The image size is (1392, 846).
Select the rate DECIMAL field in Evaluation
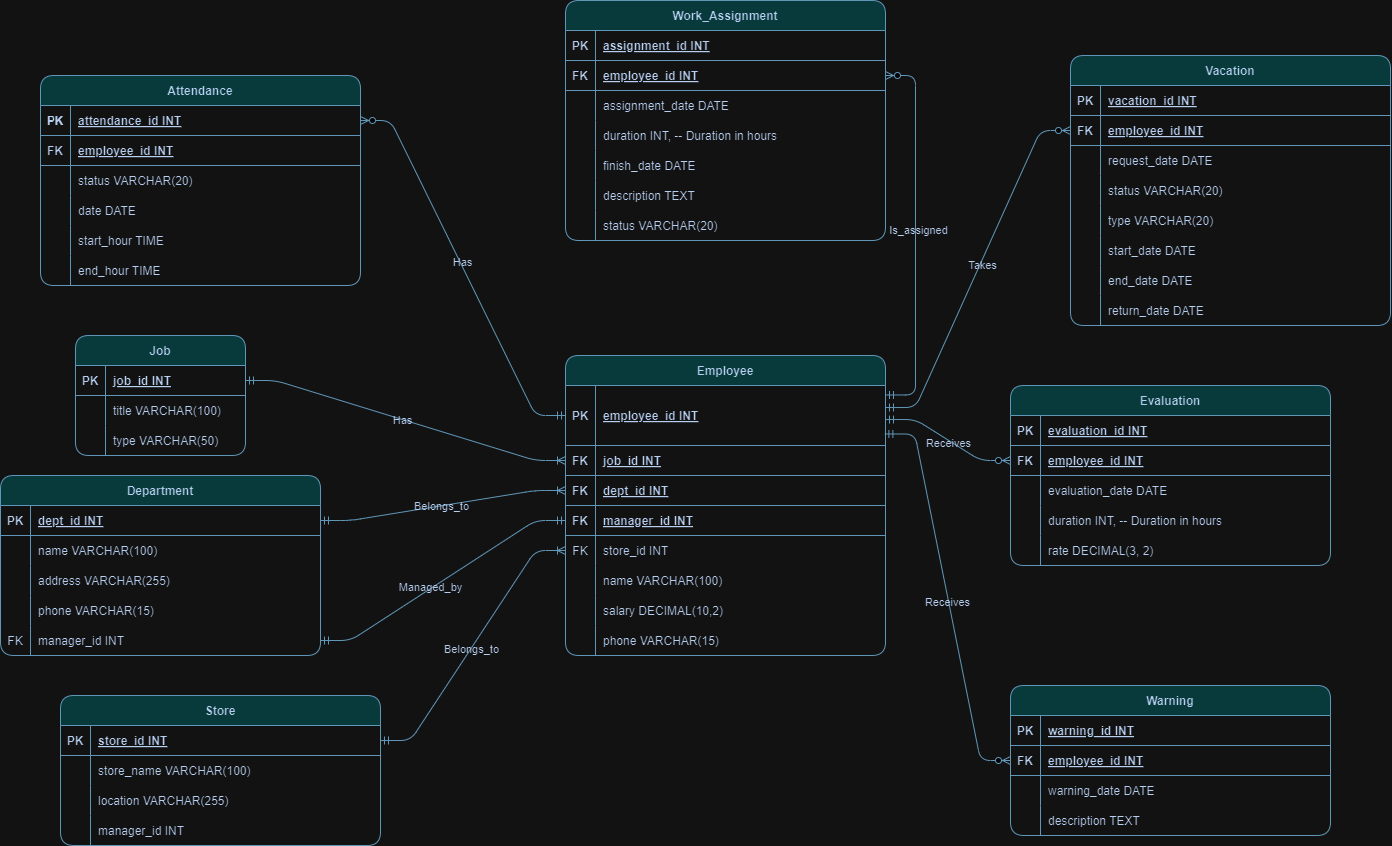(1101, 550)
